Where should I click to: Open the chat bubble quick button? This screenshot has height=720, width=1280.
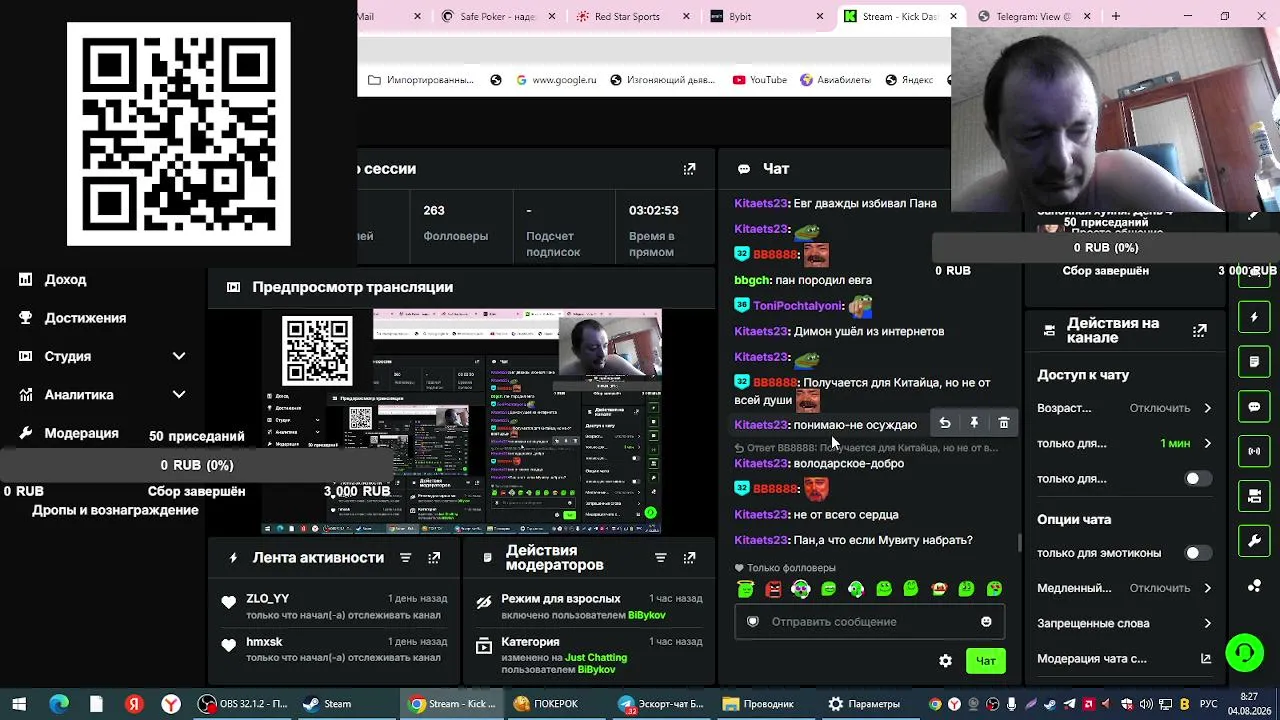click(1254, 407)
